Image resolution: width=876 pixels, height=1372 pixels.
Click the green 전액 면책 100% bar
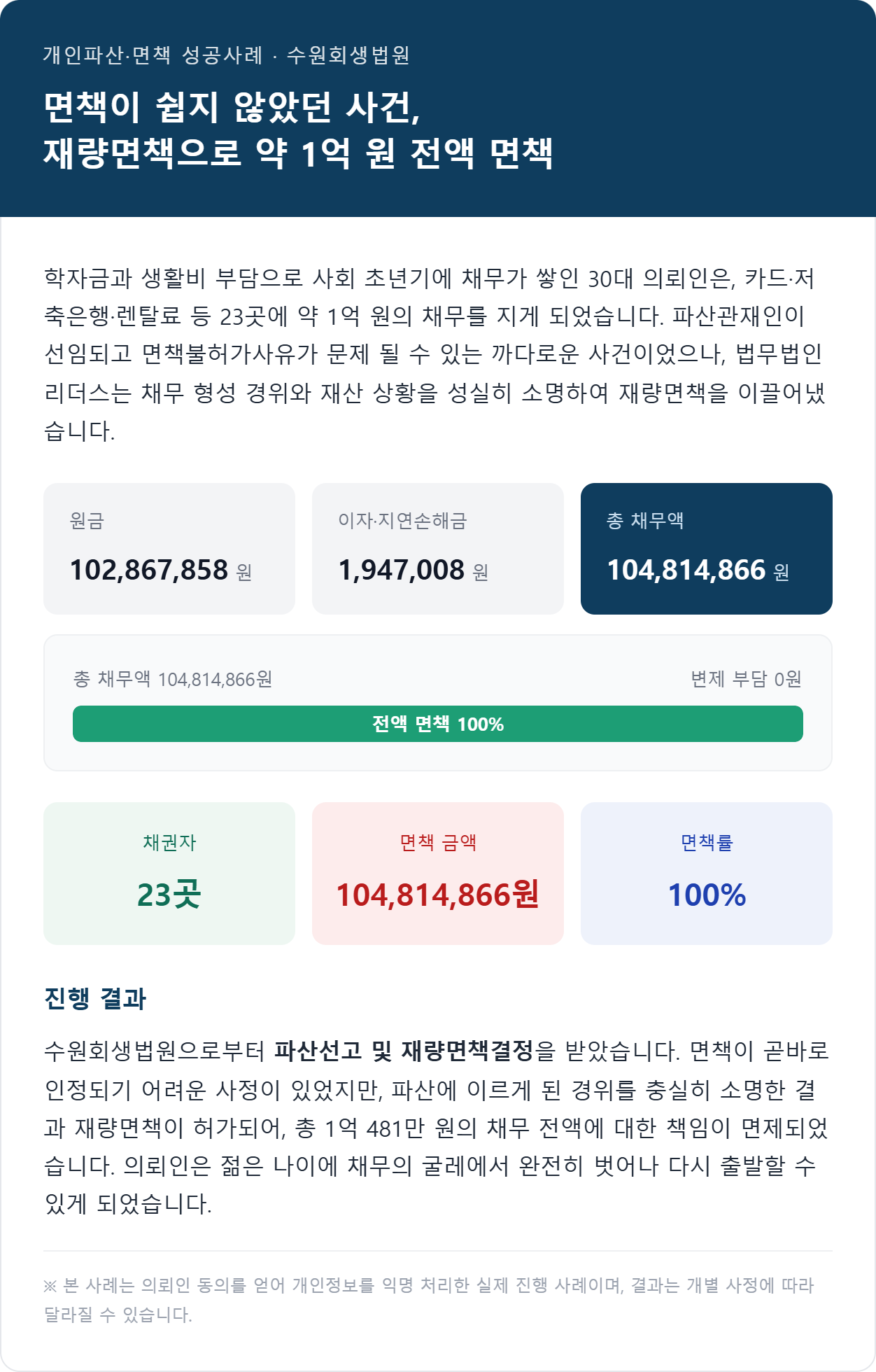(x=438, y=724)
